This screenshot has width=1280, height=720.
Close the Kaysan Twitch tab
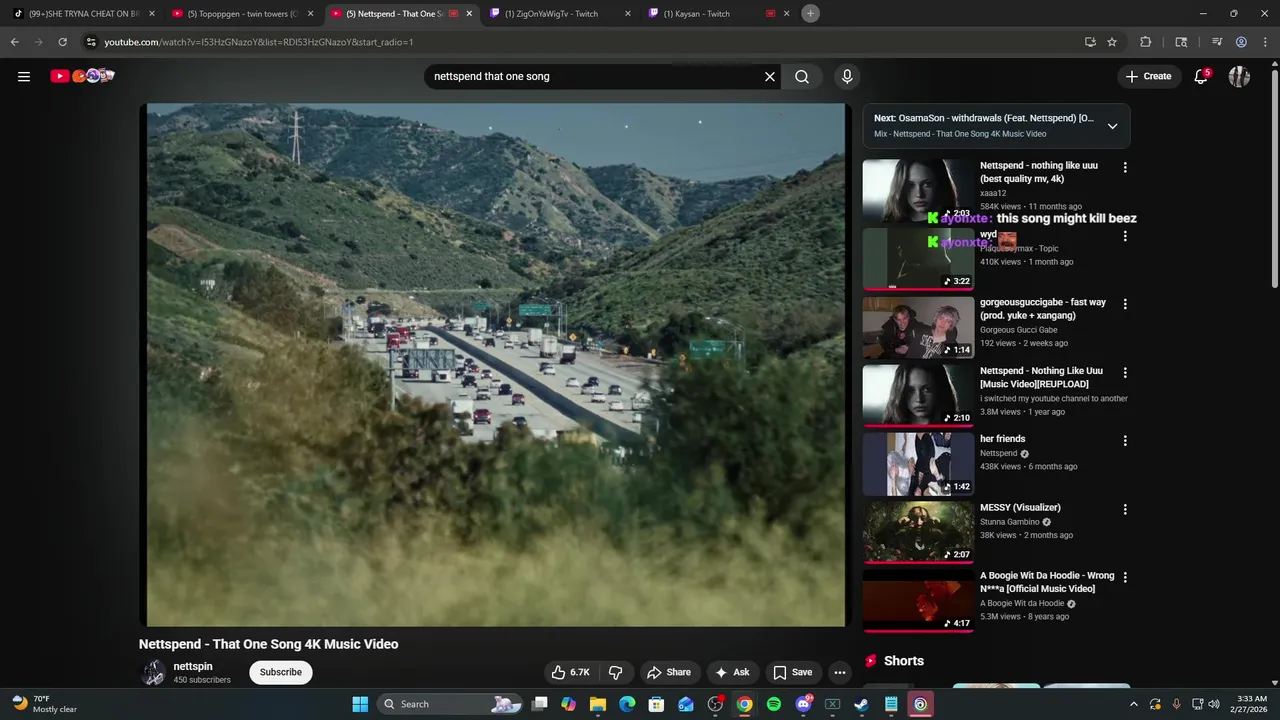click(787, 14)
